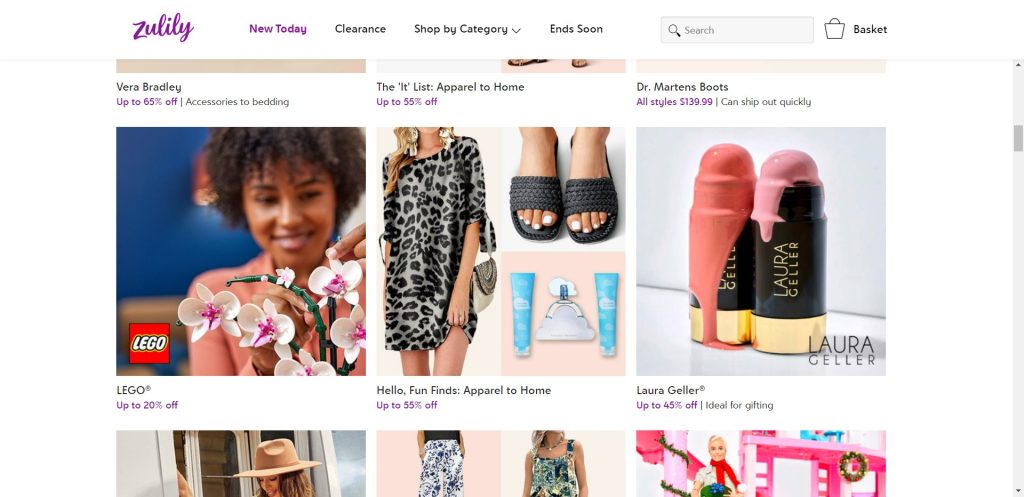This screenshot has width=1024, height=497.
Task: Select the Ends Soon menu item
Action: [x=576, y=29]
